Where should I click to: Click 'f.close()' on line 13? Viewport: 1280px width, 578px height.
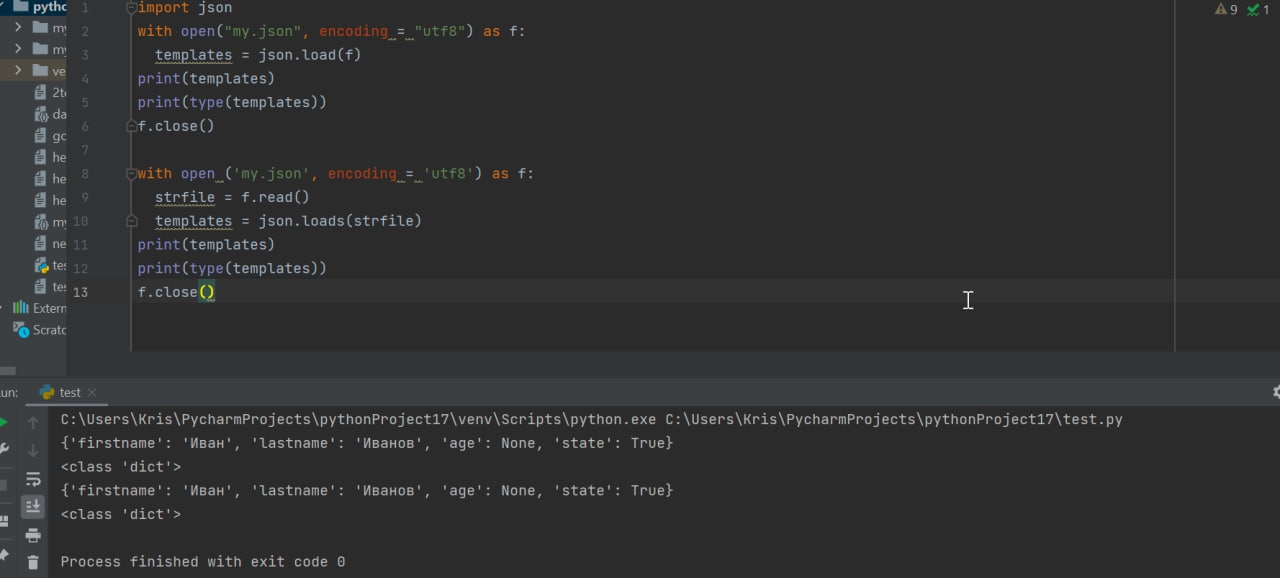pos(176,292)
